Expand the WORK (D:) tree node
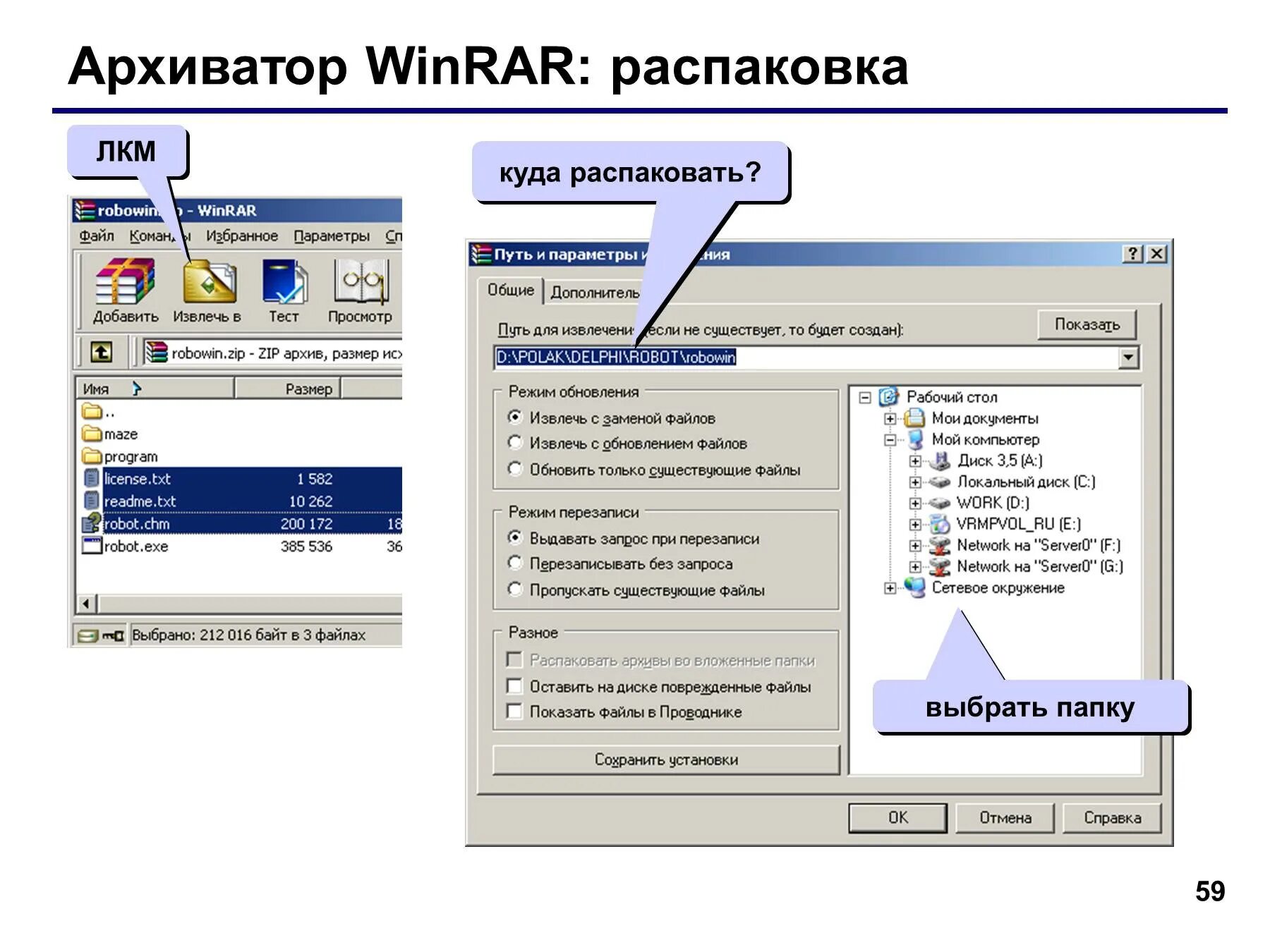 click(x=915, y=504)
